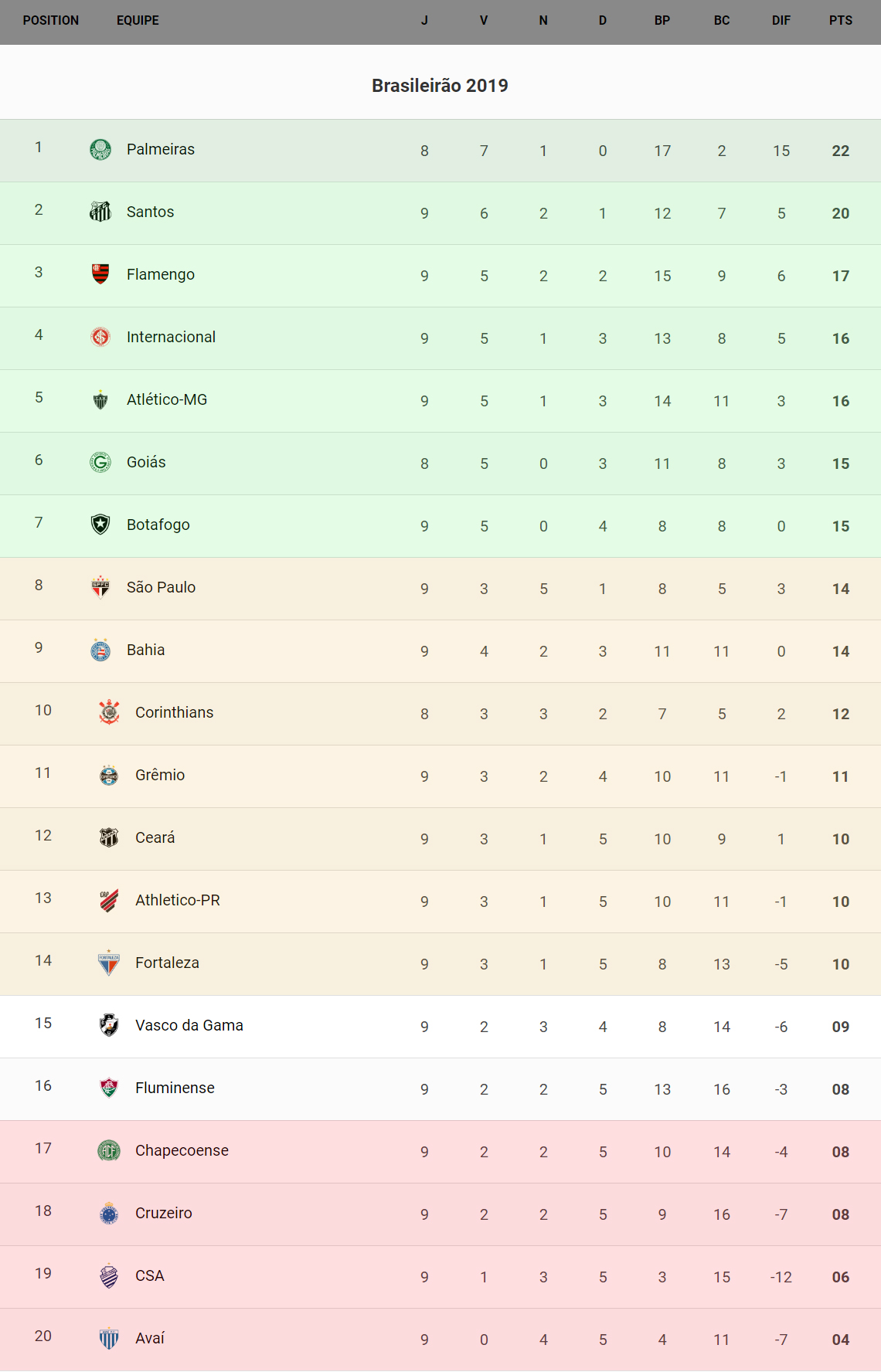Click the Corinthians club crest
This screenshot has height=1372, width=881.
pos(109,712)
